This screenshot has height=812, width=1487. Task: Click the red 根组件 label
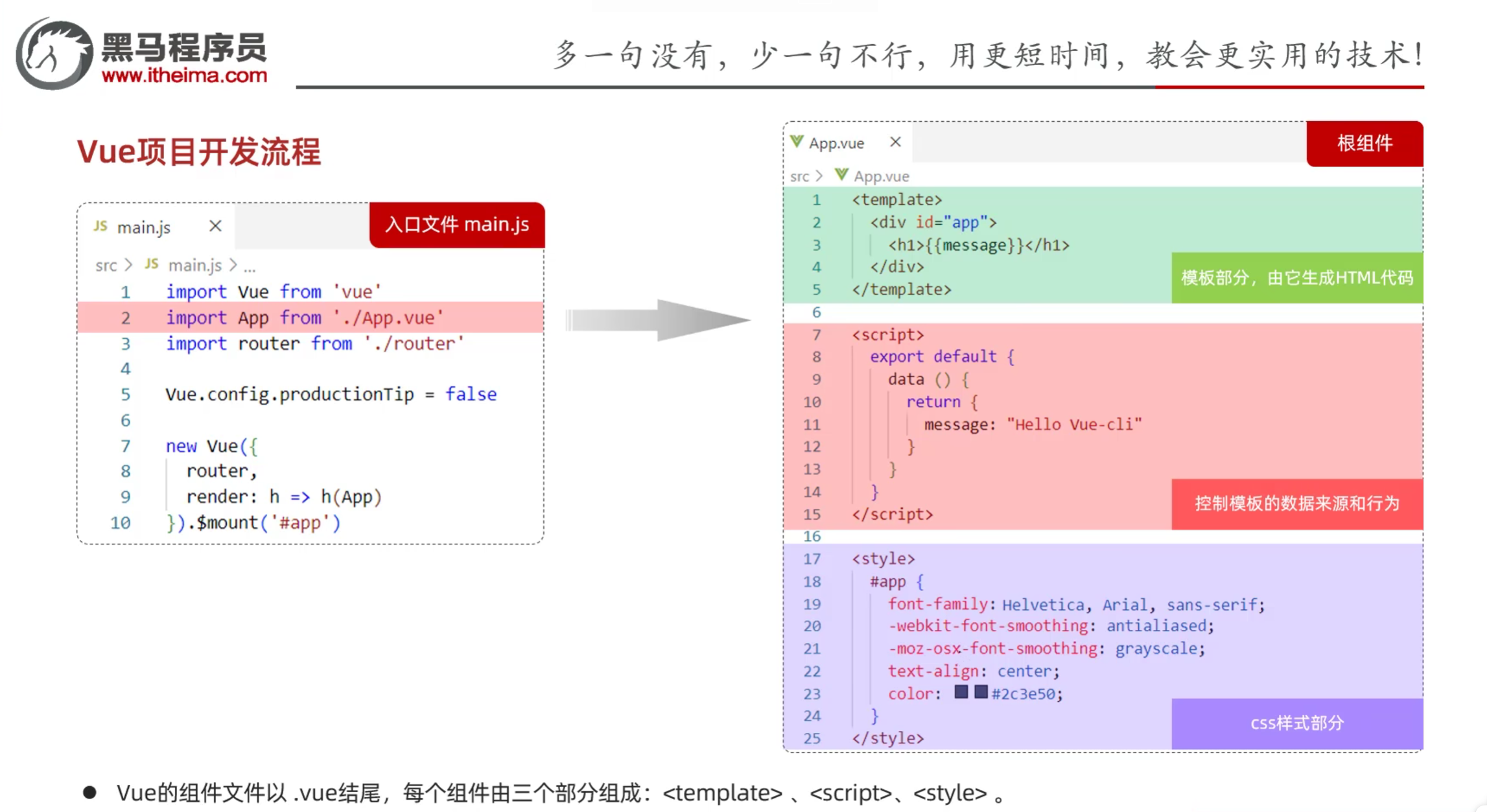coord(1364,143)
